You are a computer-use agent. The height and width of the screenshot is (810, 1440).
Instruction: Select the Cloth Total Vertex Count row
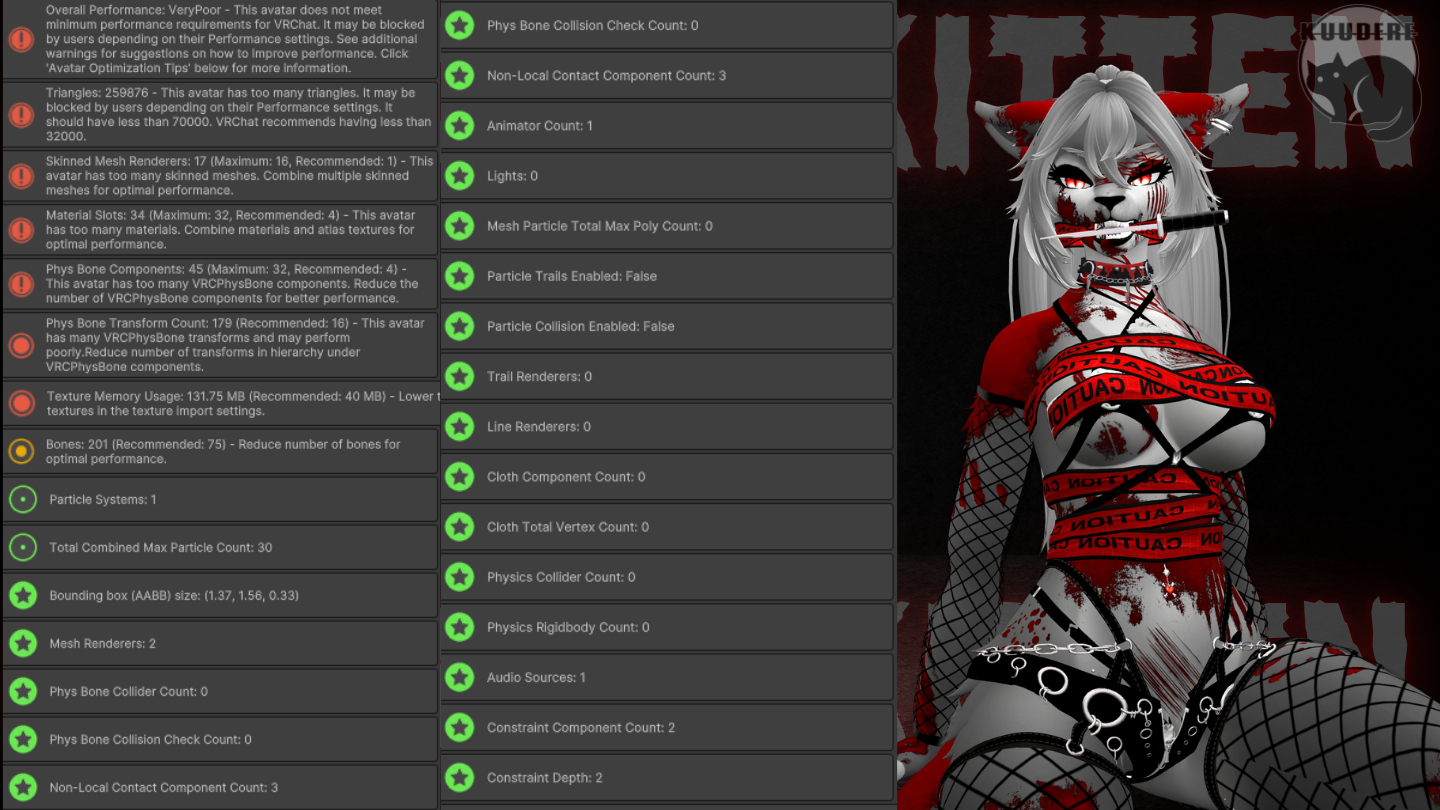tap(666, 527)
